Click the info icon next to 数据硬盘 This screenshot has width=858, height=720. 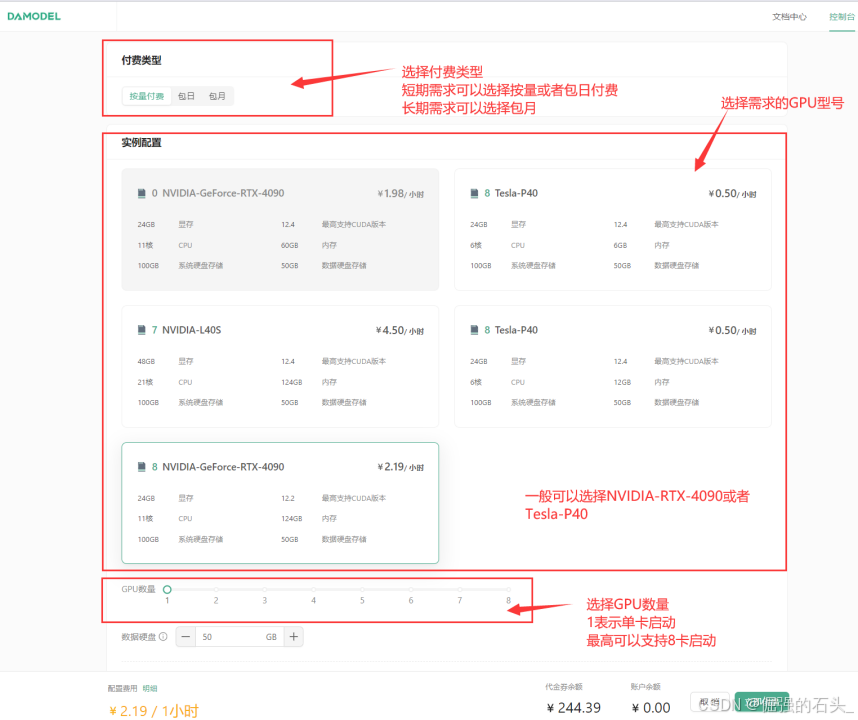pyautogui.click(x=163, y=637)
